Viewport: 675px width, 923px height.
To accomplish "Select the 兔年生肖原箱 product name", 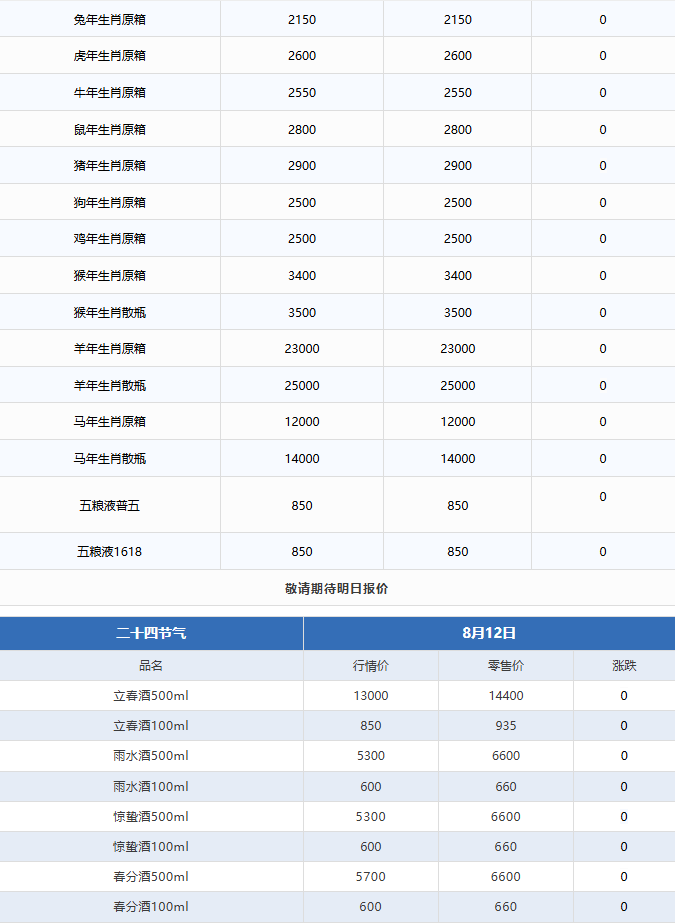I will click(x=110, y=19).
